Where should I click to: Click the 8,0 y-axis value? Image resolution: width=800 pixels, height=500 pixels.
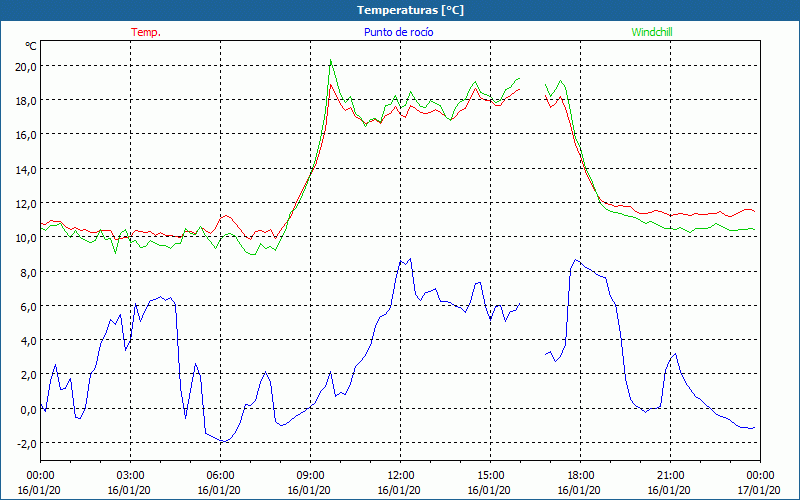point(28,272)
